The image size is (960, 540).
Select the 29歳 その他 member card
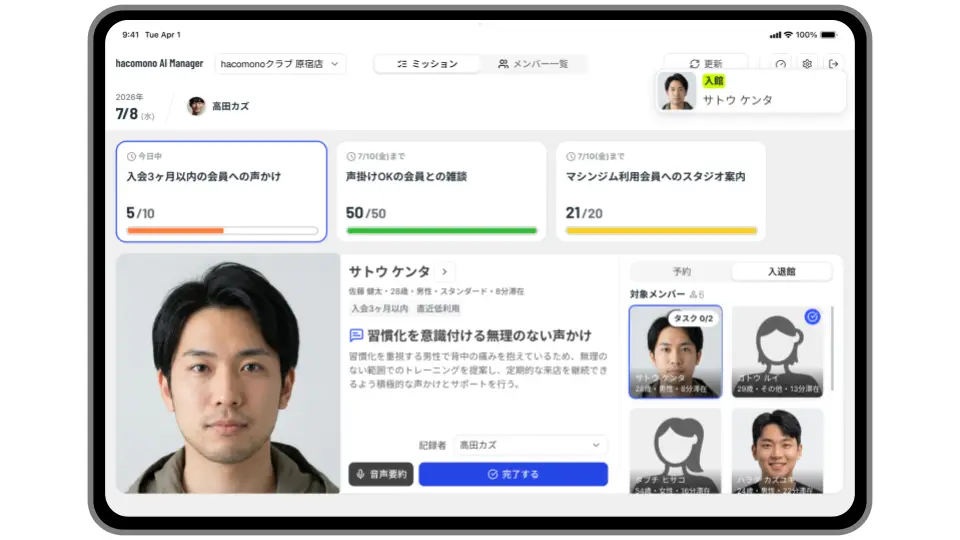click(778, 352)
